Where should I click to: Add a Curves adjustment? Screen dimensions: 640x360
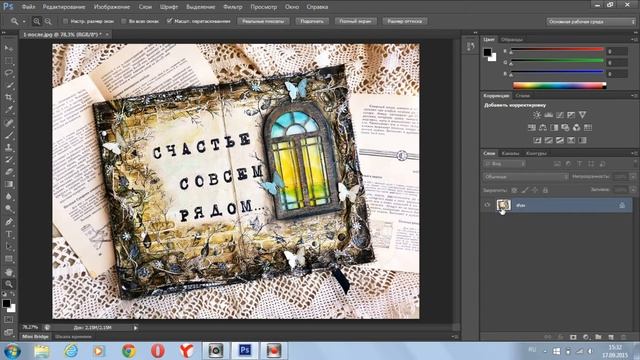pos(560,115)
